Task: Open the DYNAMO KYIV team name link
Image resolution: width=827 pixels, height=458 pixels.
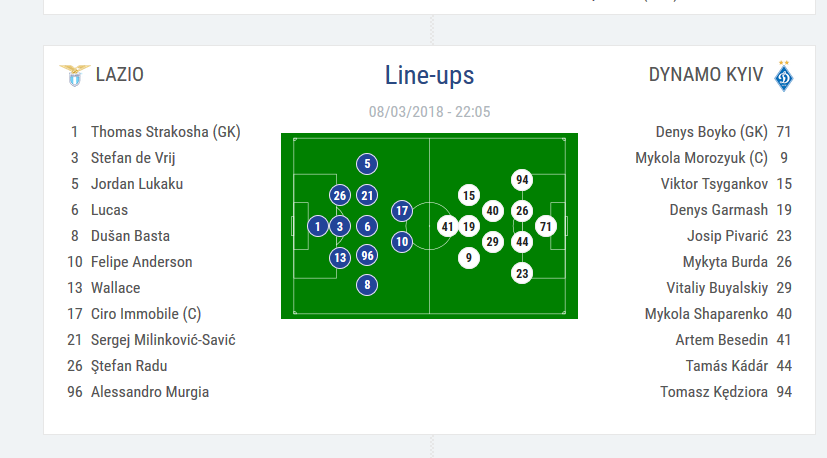Action: (706, 75)
